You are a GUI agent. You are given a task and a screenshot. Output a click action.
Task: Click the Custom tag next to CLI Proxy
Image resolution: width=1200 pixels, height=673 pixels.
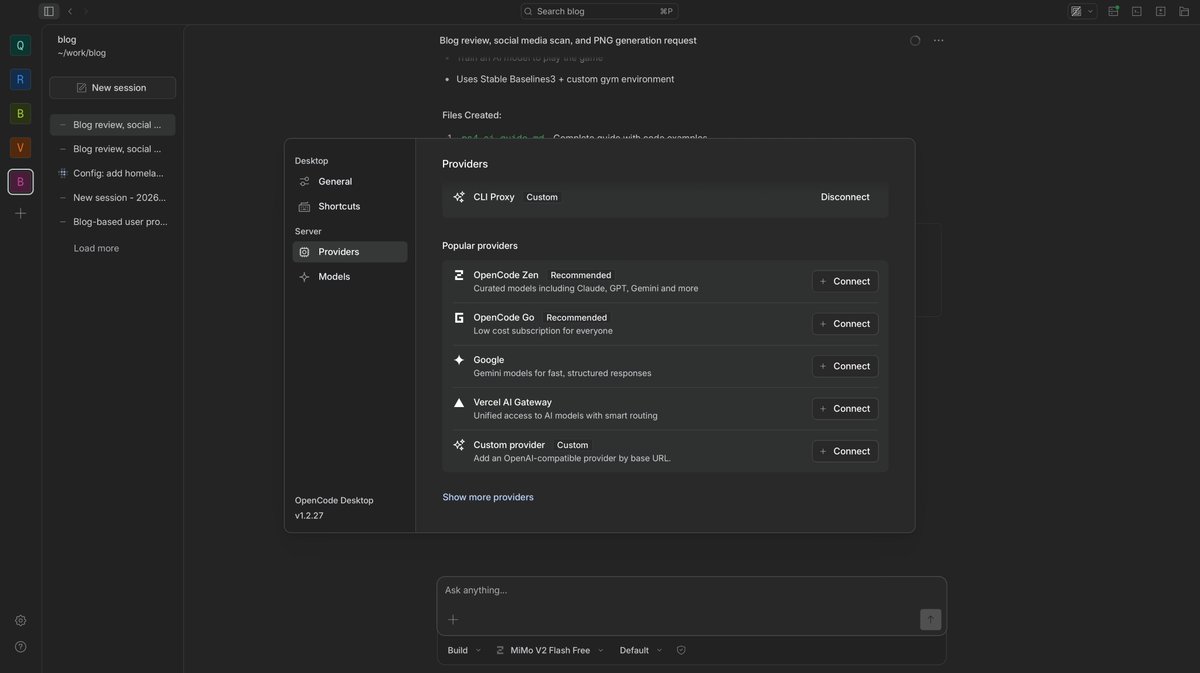[x=542, y=197]
